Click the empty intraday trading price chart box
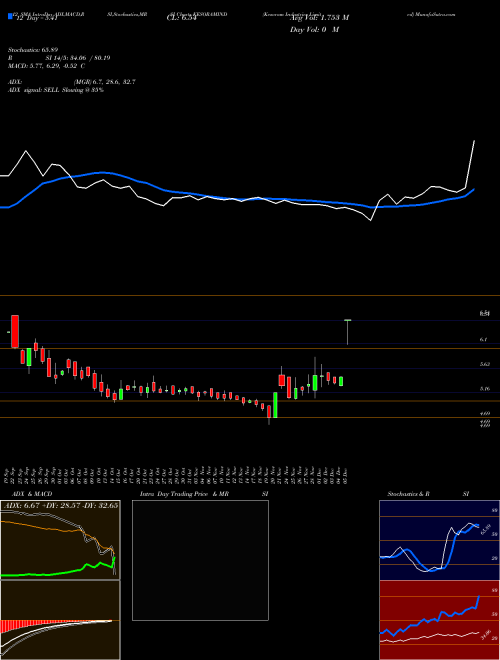This screenshot has width=500, height=660. click(x=200, y=560)
